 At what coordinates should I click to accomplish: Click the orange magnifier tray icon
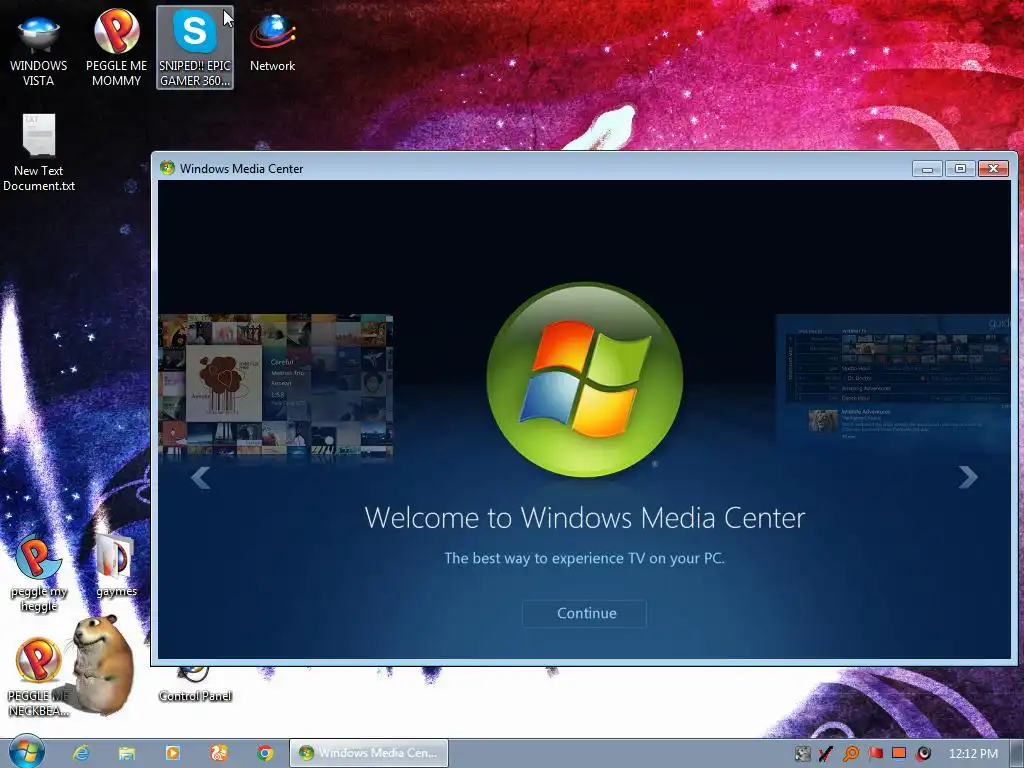[x=850, y=754]
